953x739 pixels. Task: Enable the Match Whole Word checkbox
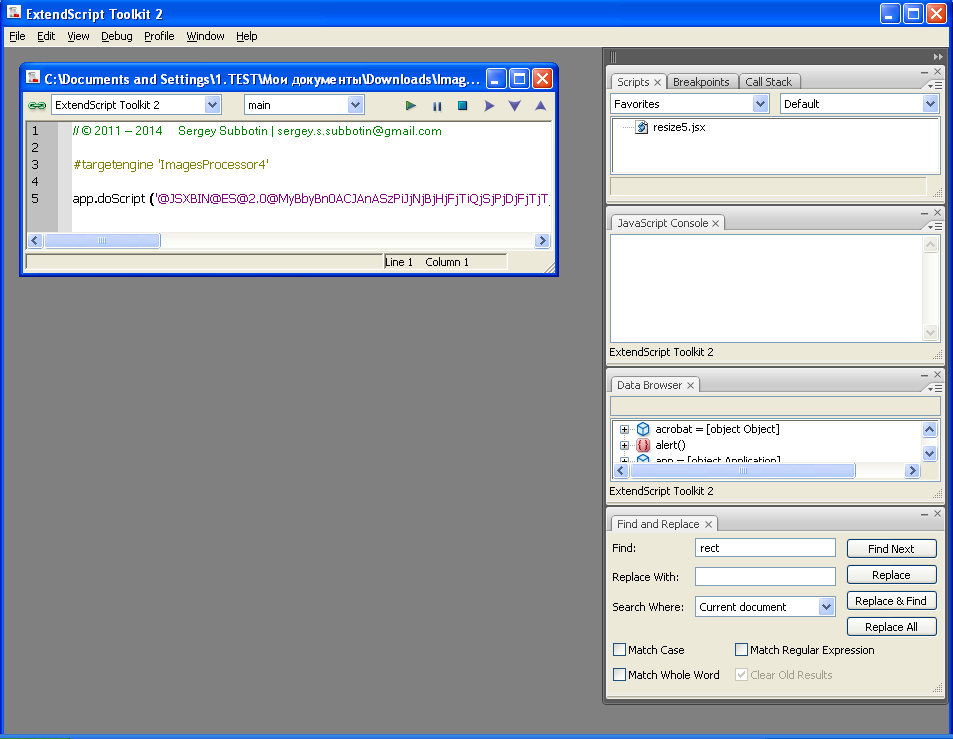[619, 675]
